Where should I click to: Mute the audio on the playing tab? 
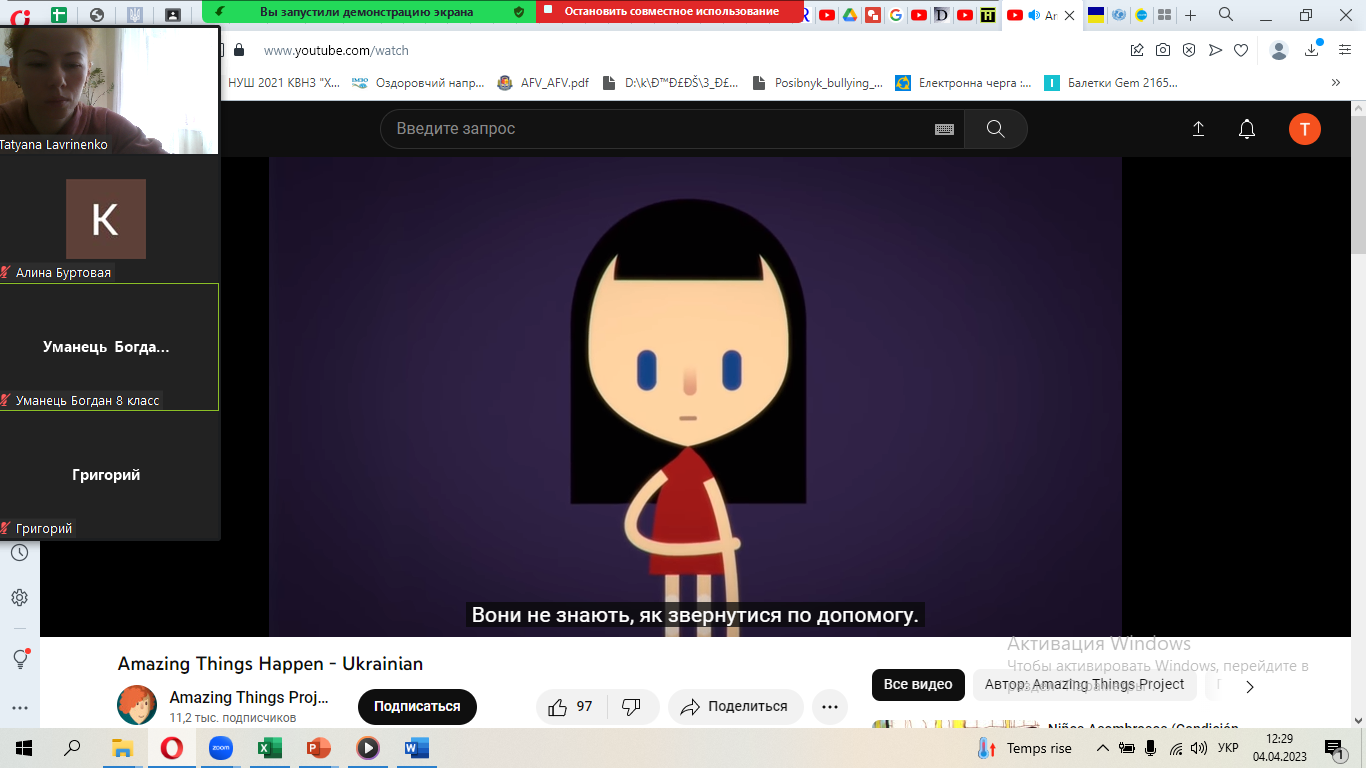click(1033, 15)
